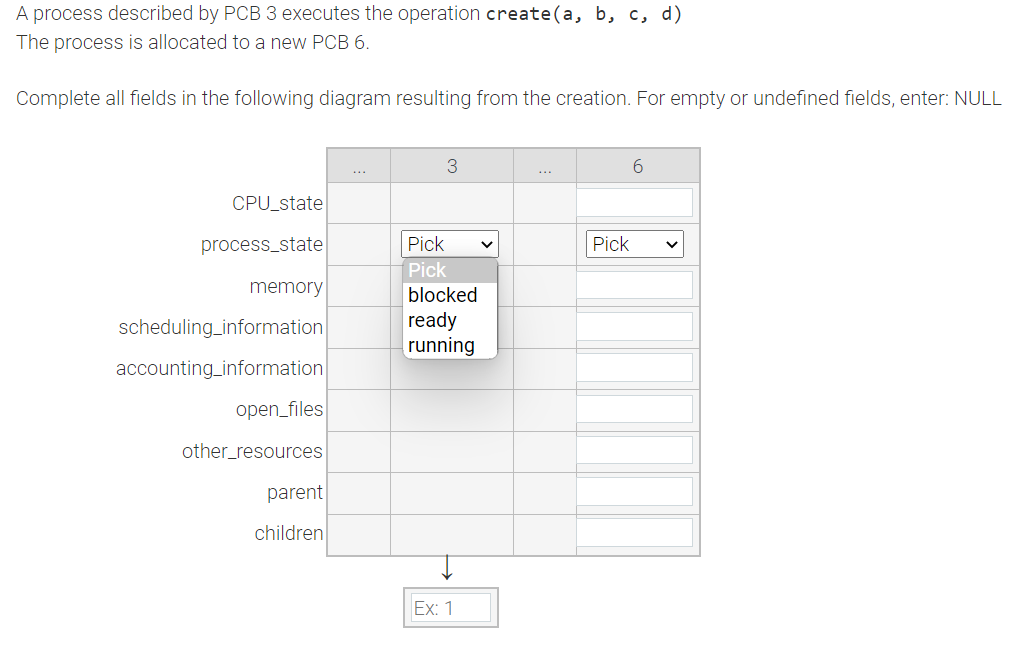Screen dimensions: 1012x645
Task: Click the column header labeled 3
Action: click(451, 165)
